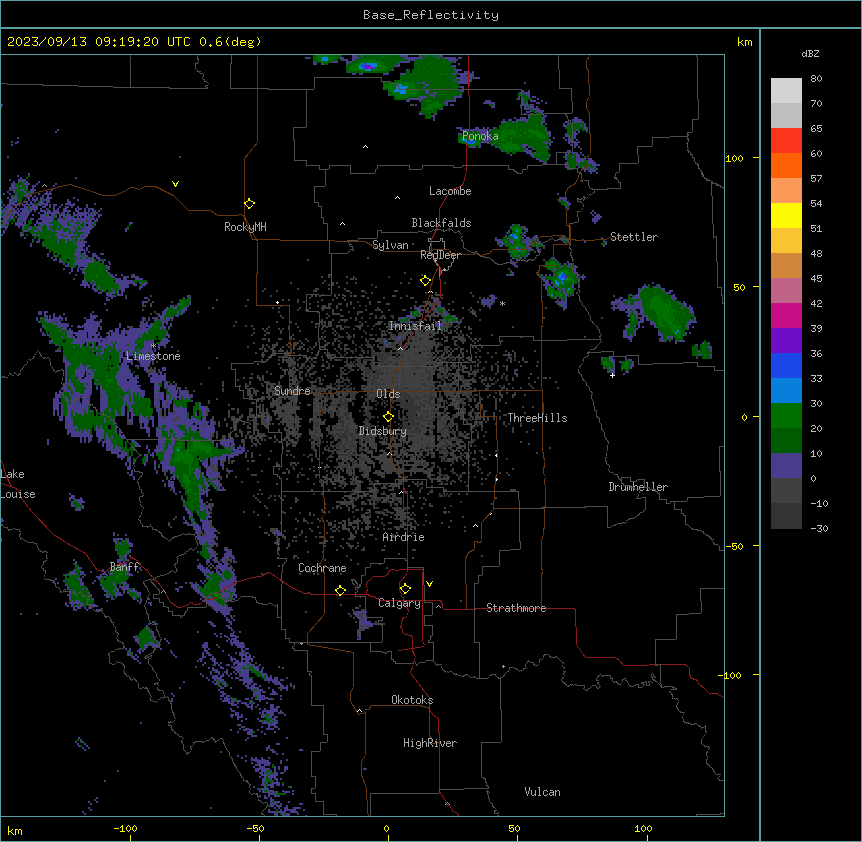
Task: Click the Calgary city label
Action: pyautogui.click(x=399, y=603)
